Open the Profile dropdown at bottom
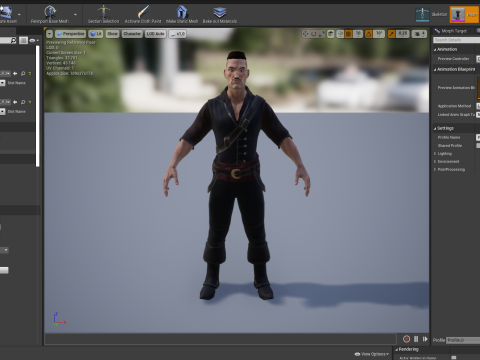Viewport: 480px width, 360px height. tap(463, 340)
